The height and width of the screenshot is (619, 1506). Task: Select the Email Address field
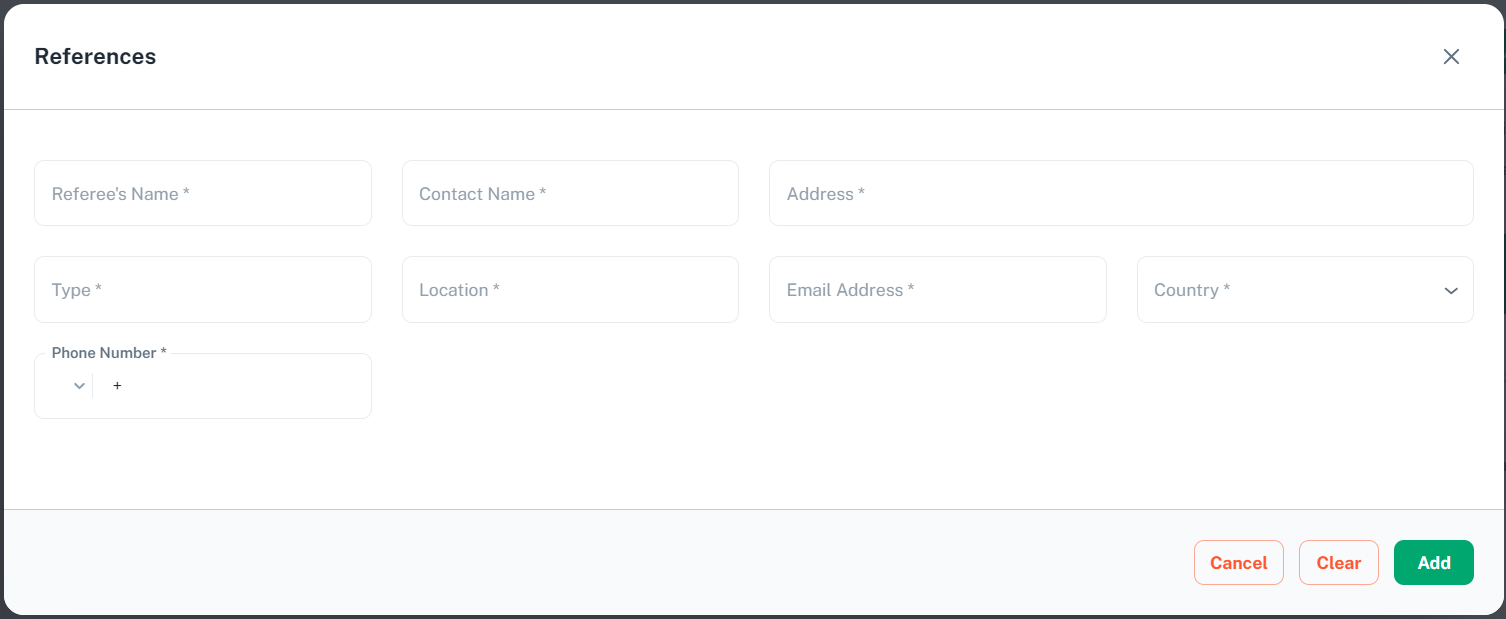(937, 290)
